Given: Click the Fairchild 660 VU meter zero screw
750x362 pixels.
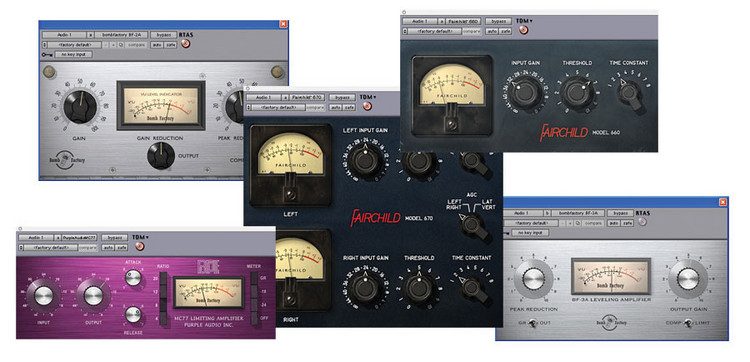Looking at the screenshot, I should (451, 124).
